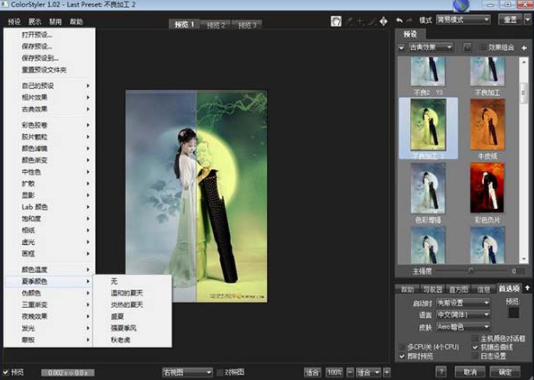Open the 适合 zoom dropdown

[x=368, y=372]
